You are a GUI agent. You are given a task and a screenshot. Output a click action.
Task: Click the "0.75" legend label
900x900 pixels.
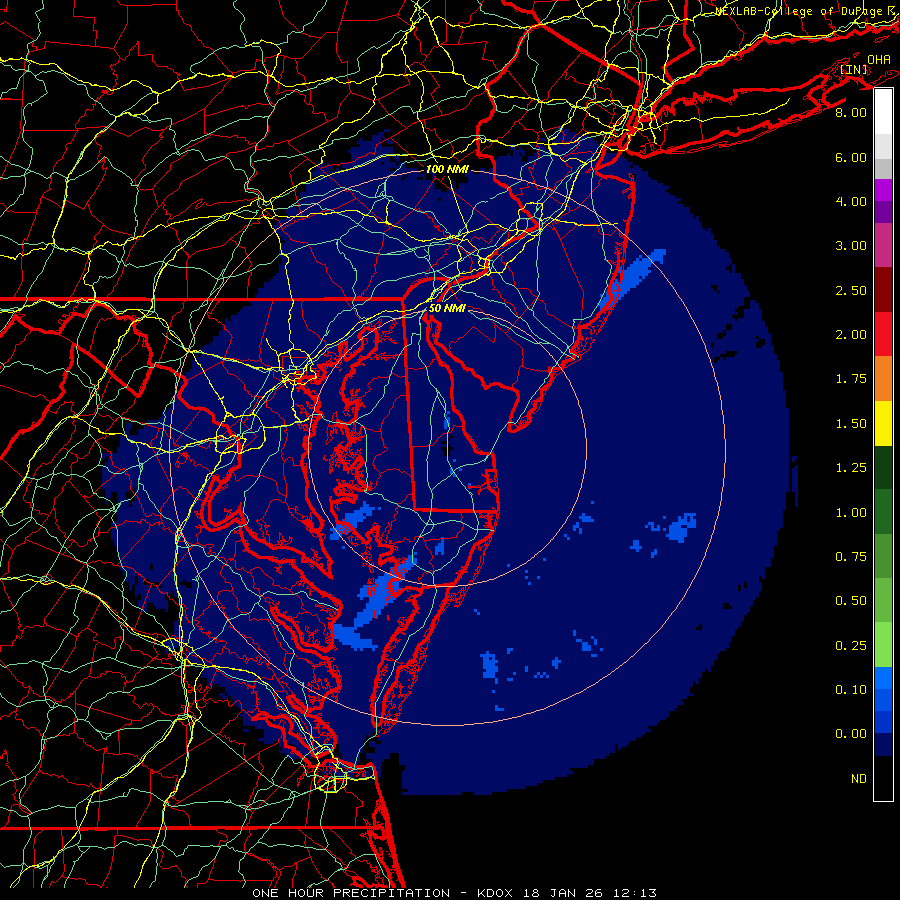tap(851, 557)
